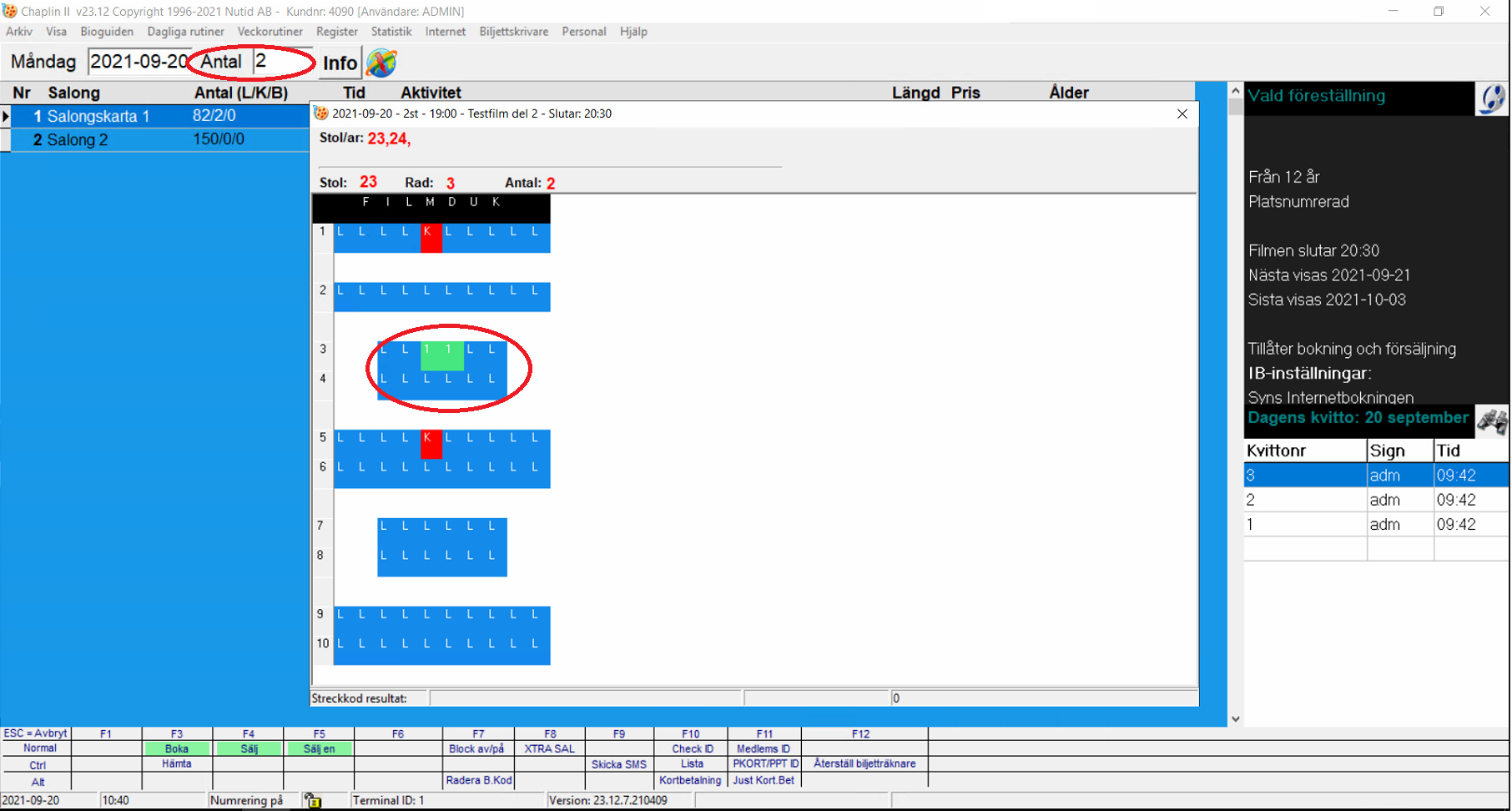1512x811 pixels.
Task: Click the Chaplin II app icon in title bar
Action: pos(10,11)
